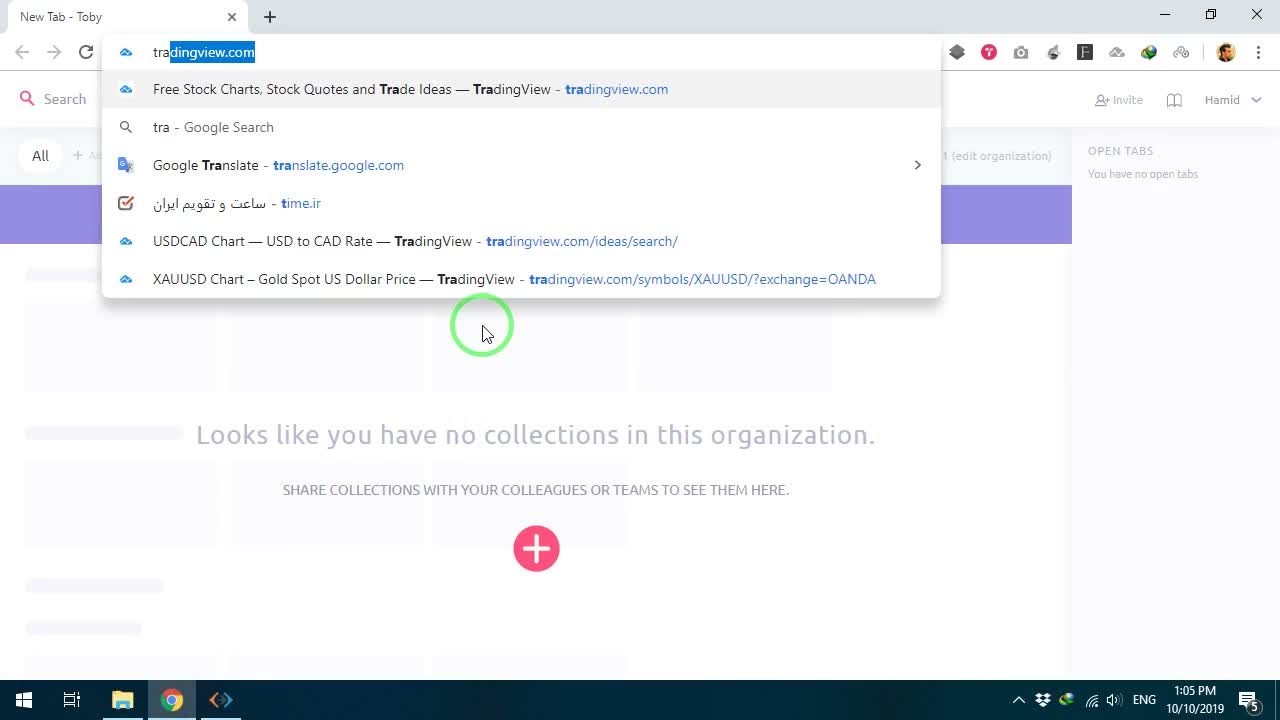Reload the current page
The height and width of the screenshot is (720, 1280).
[x=86, y=52]
